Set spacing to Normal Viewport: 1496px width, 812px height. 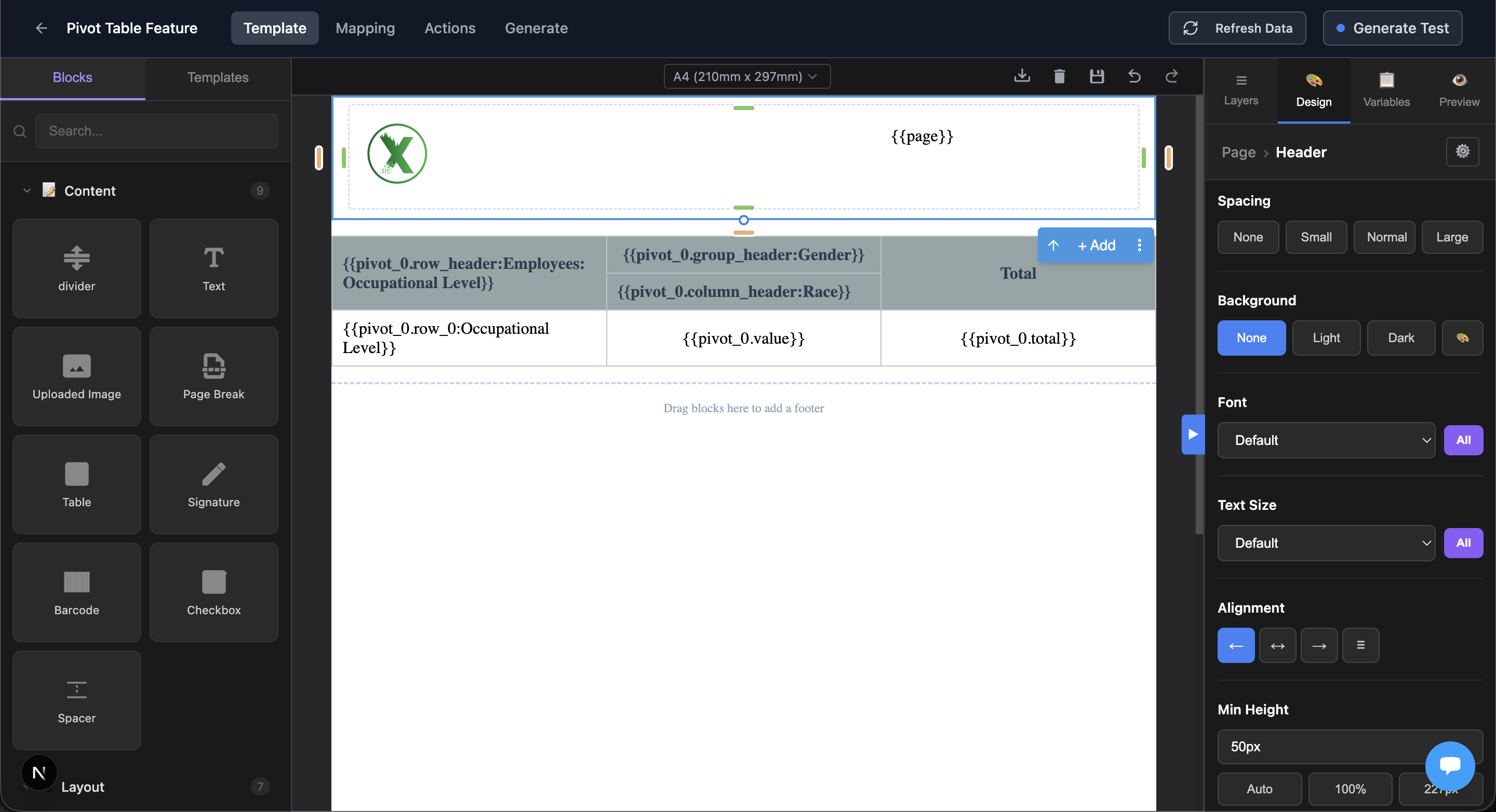pos(1384,237)
